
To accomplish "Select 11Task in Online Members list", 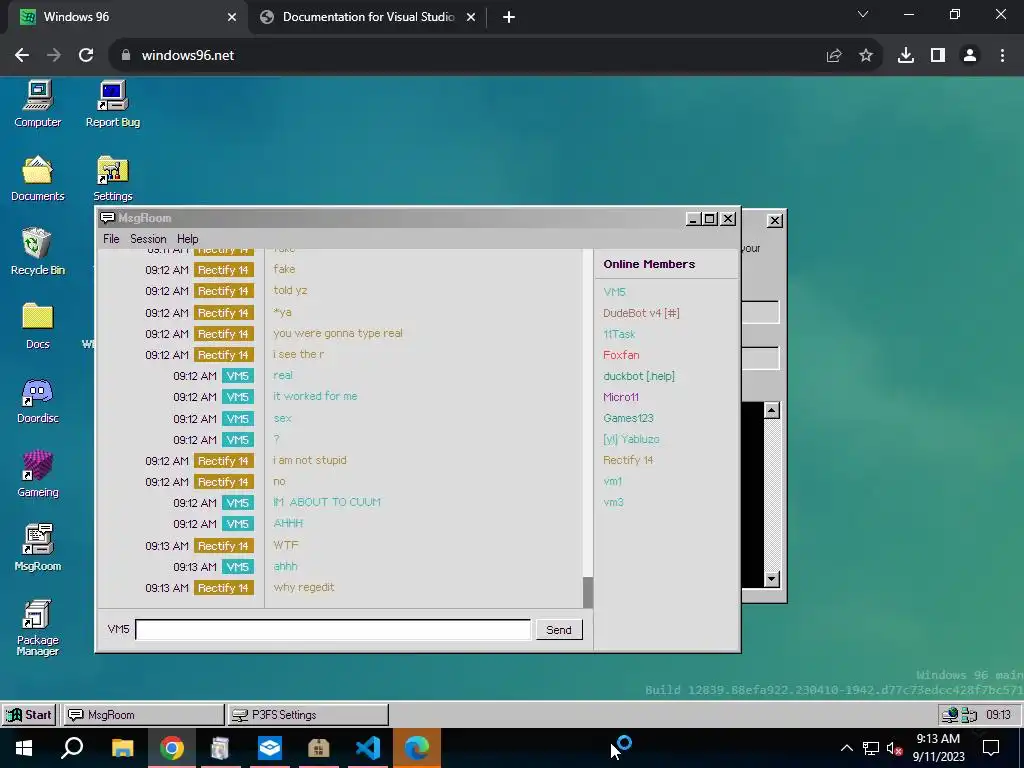I will (x=619, y=334).
